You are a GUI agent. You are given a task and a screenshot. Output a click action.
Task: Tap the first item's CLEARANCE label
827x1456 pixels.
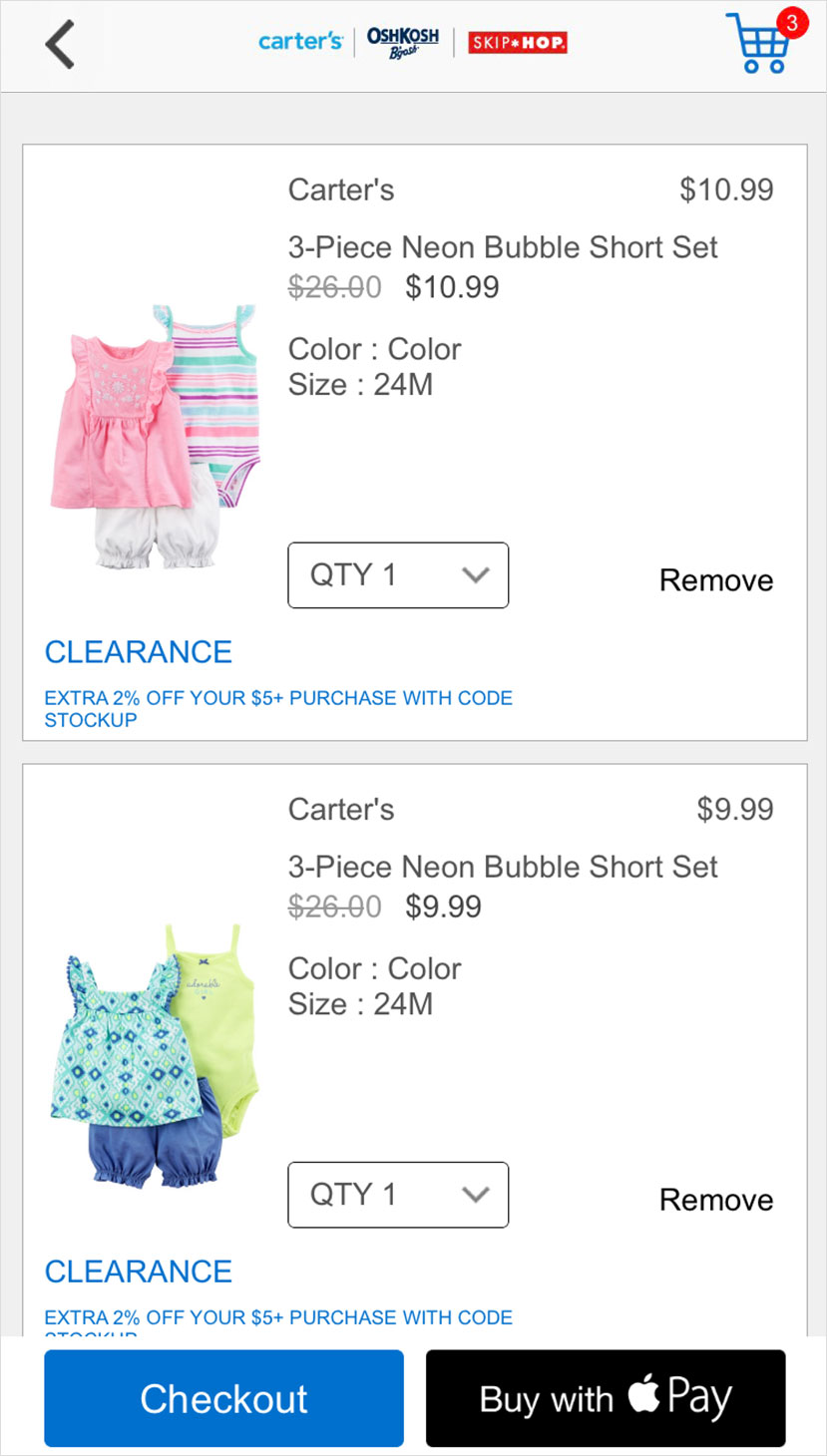(x=139, y=652)
